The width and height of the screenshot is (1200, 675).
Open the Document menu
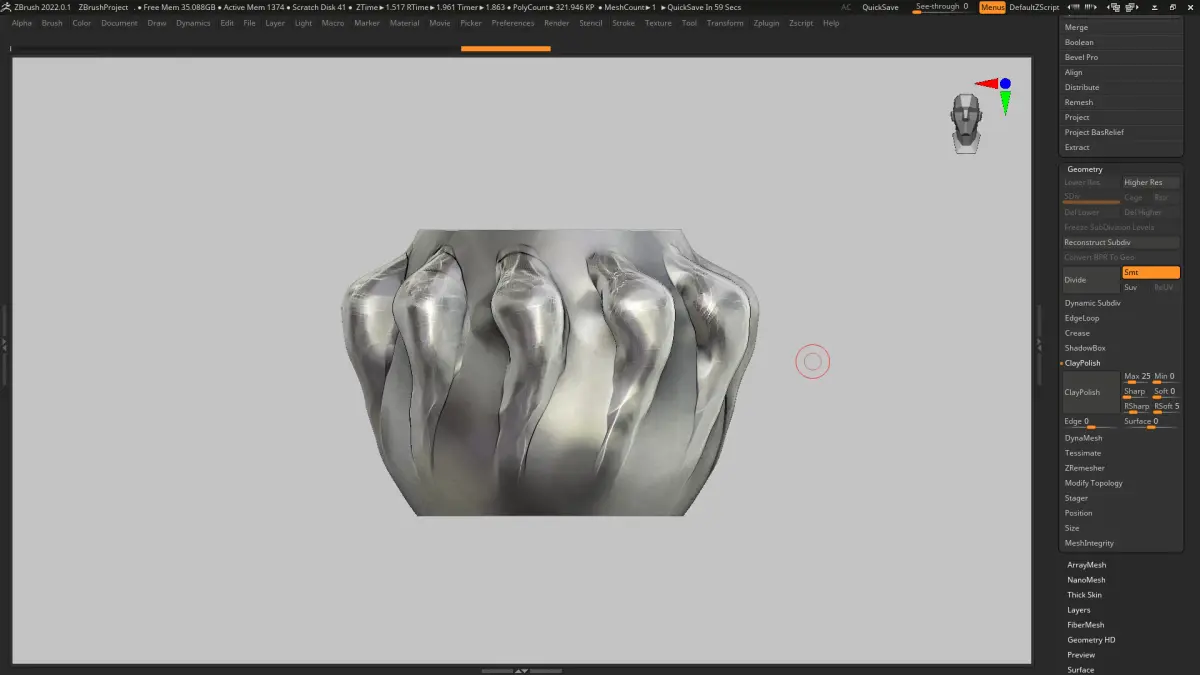pyautogui.click(x=119, y=23)
